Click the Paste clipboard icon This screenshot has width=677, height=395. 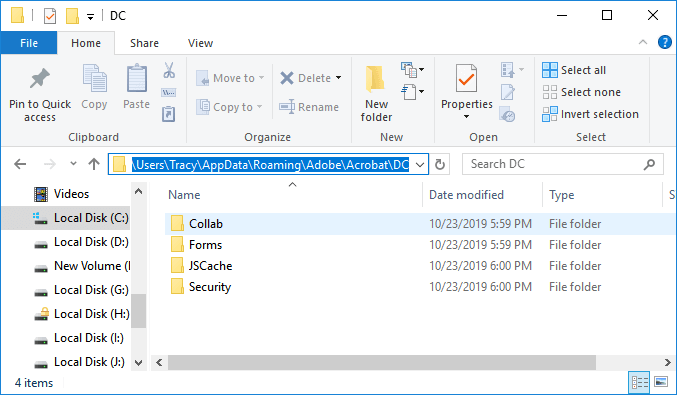(136, 78)
